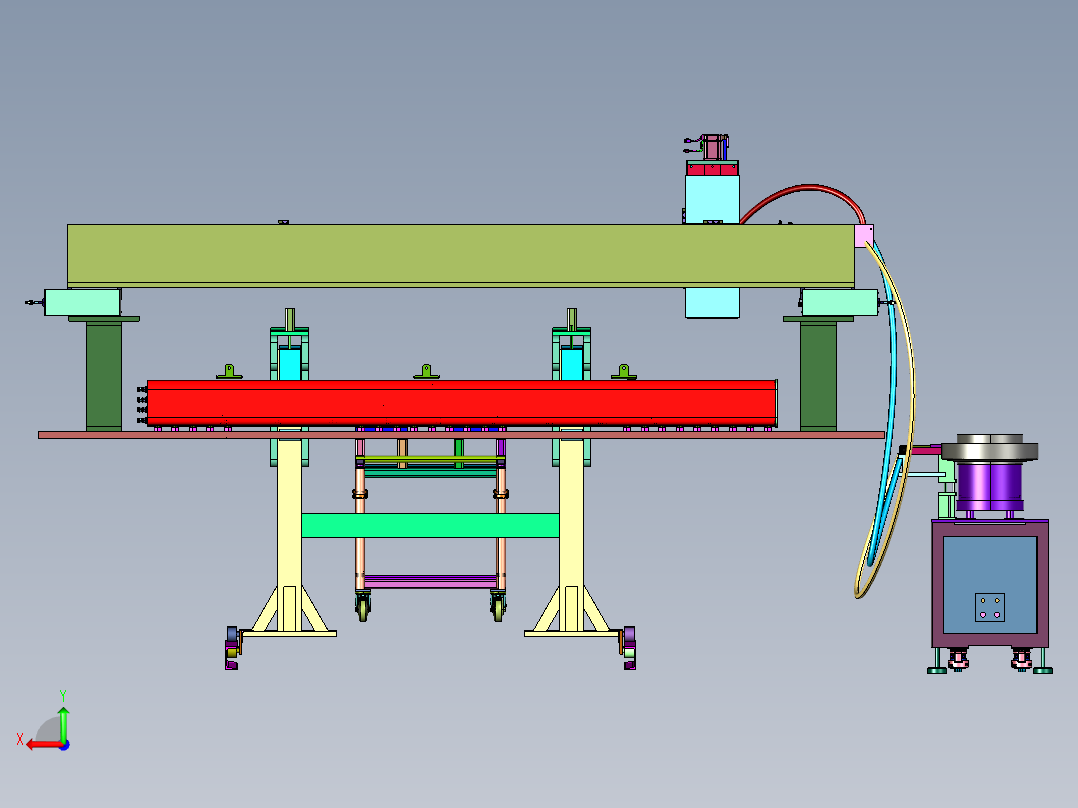The height and width of the screenshot is (808, 1078).
Task: Click the Y label on coordinate triad
Action: click(x=63, y=695)
